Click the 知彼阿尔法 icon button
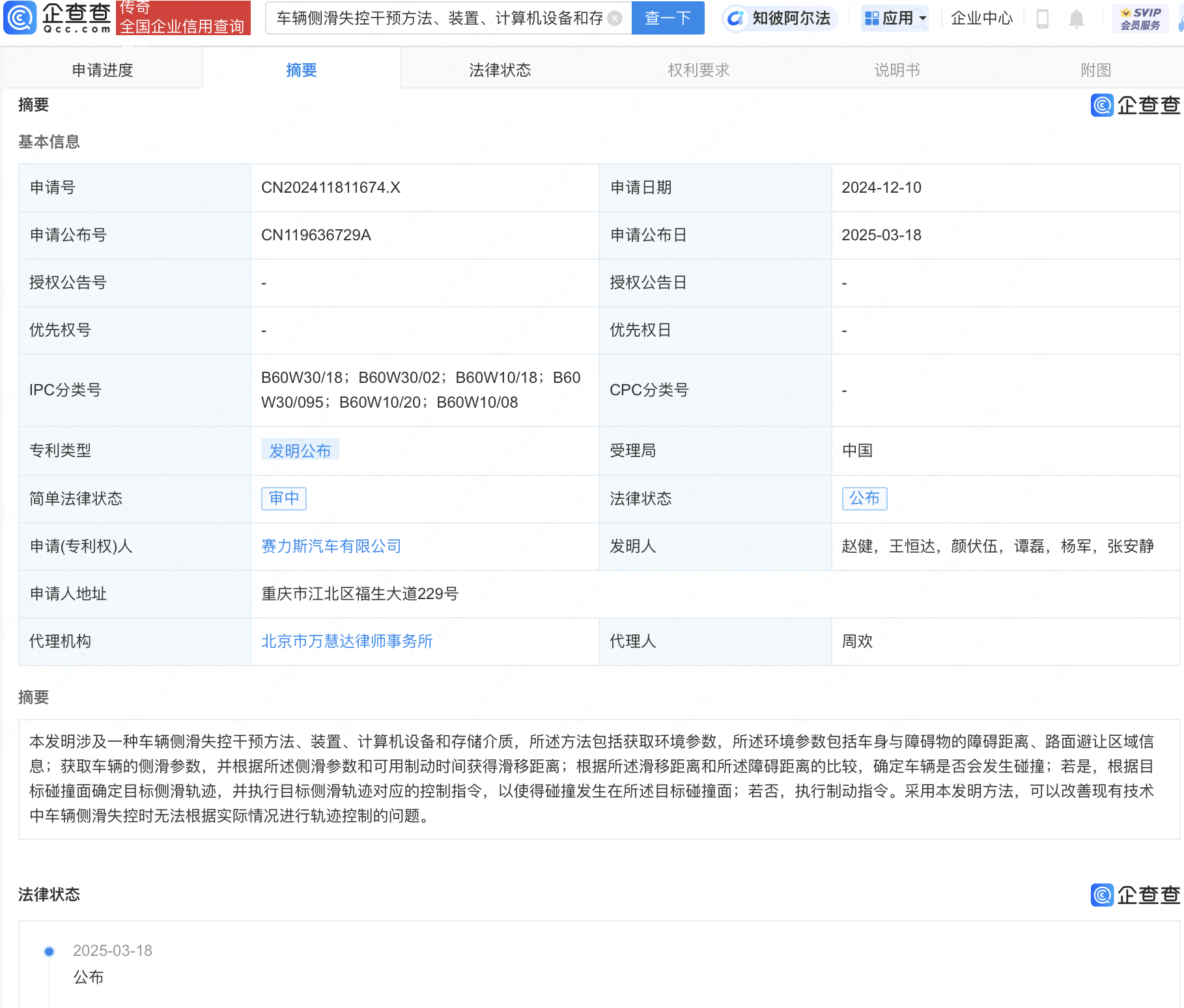The height and width of the screenshot is (1008, 1184). coord(780,18)
